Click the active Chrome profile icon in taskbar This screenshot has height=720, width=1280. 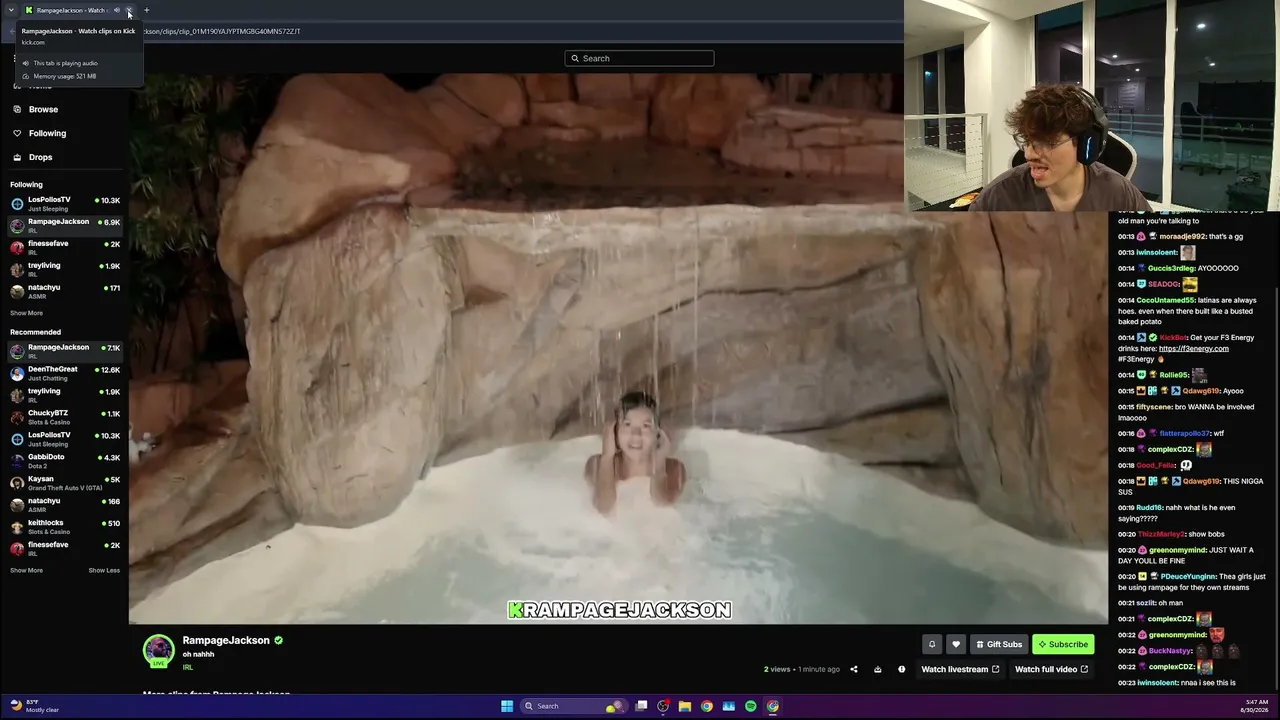point(773,706)
